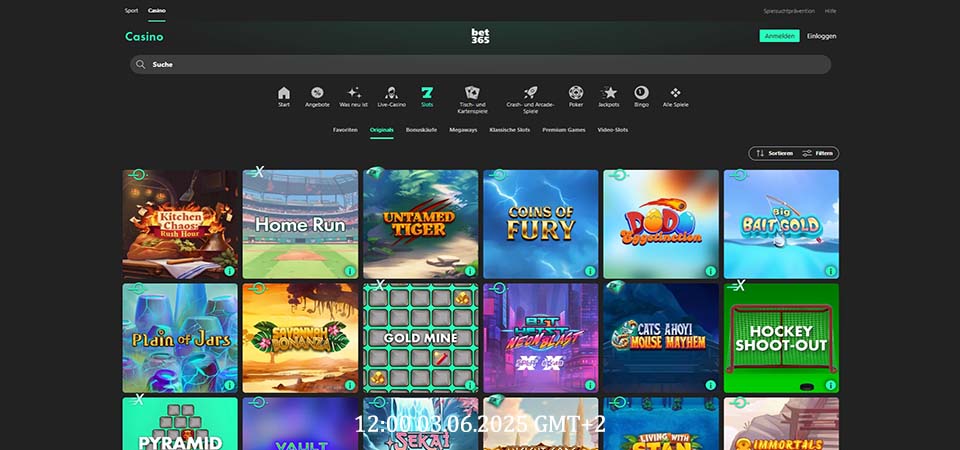Open the Angebote category icon
960x450 pixels.
click(x=317, y=93)
